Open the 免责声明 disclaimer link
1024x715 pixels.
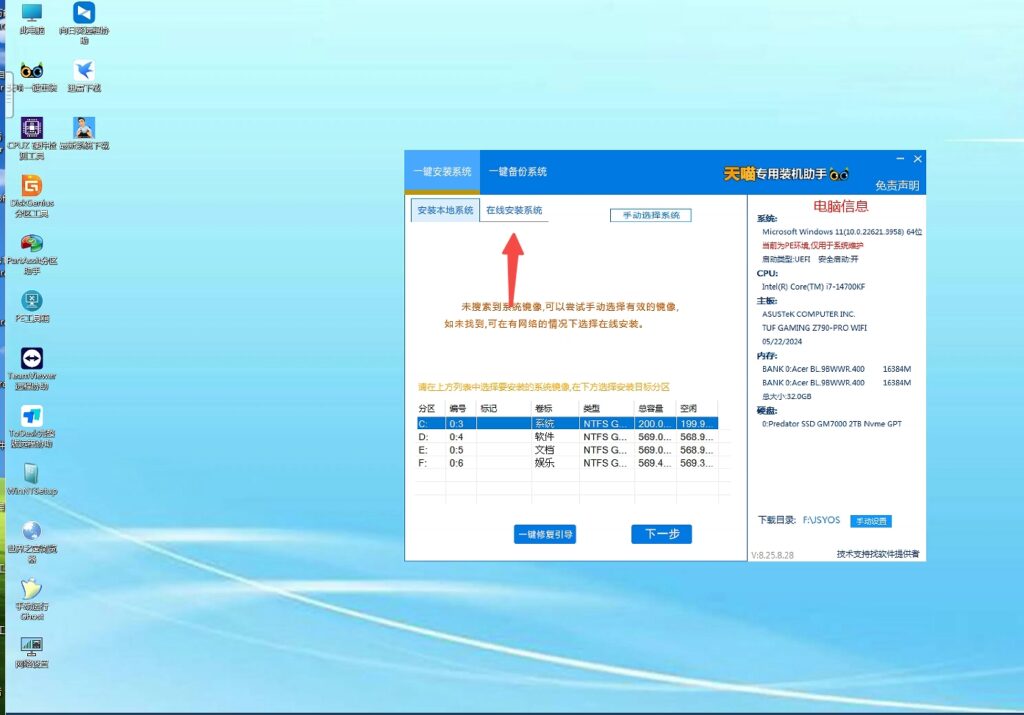point(897,185)
